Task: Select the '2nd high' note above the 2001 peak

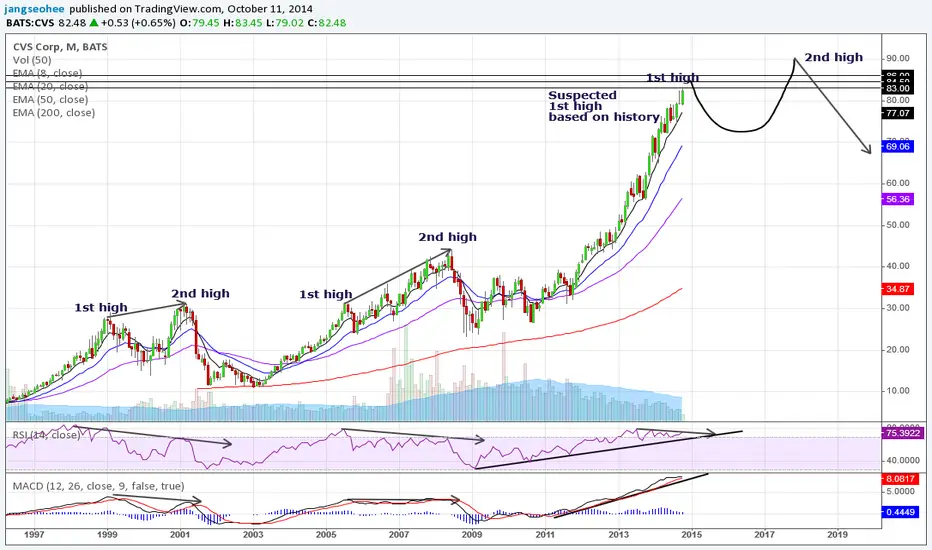Action: 200,293
